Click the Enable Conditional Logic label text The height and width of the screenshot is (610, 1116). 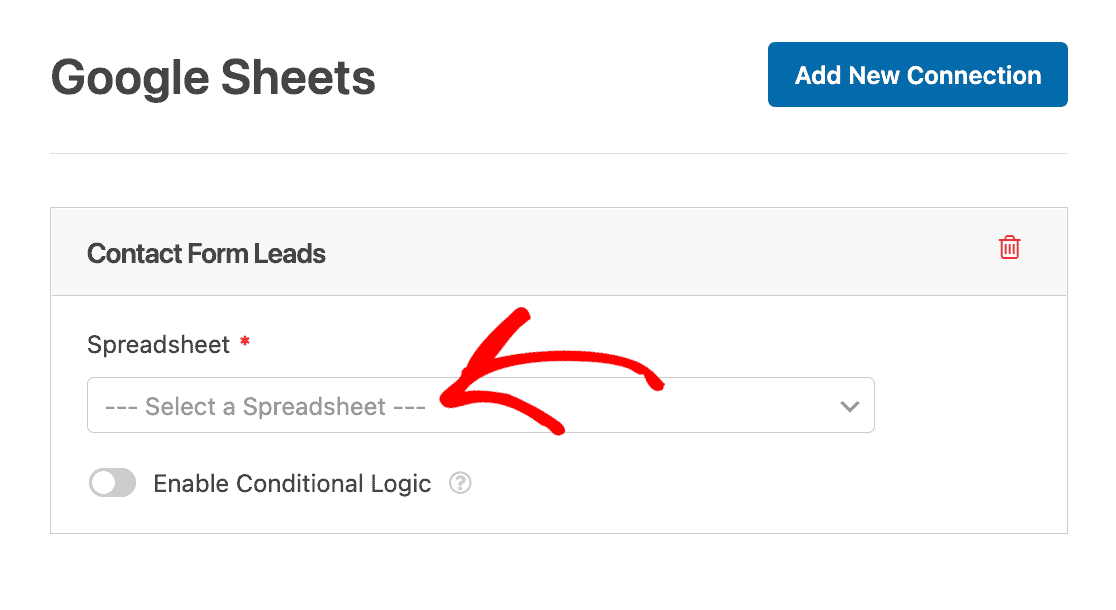coord(292,483)
